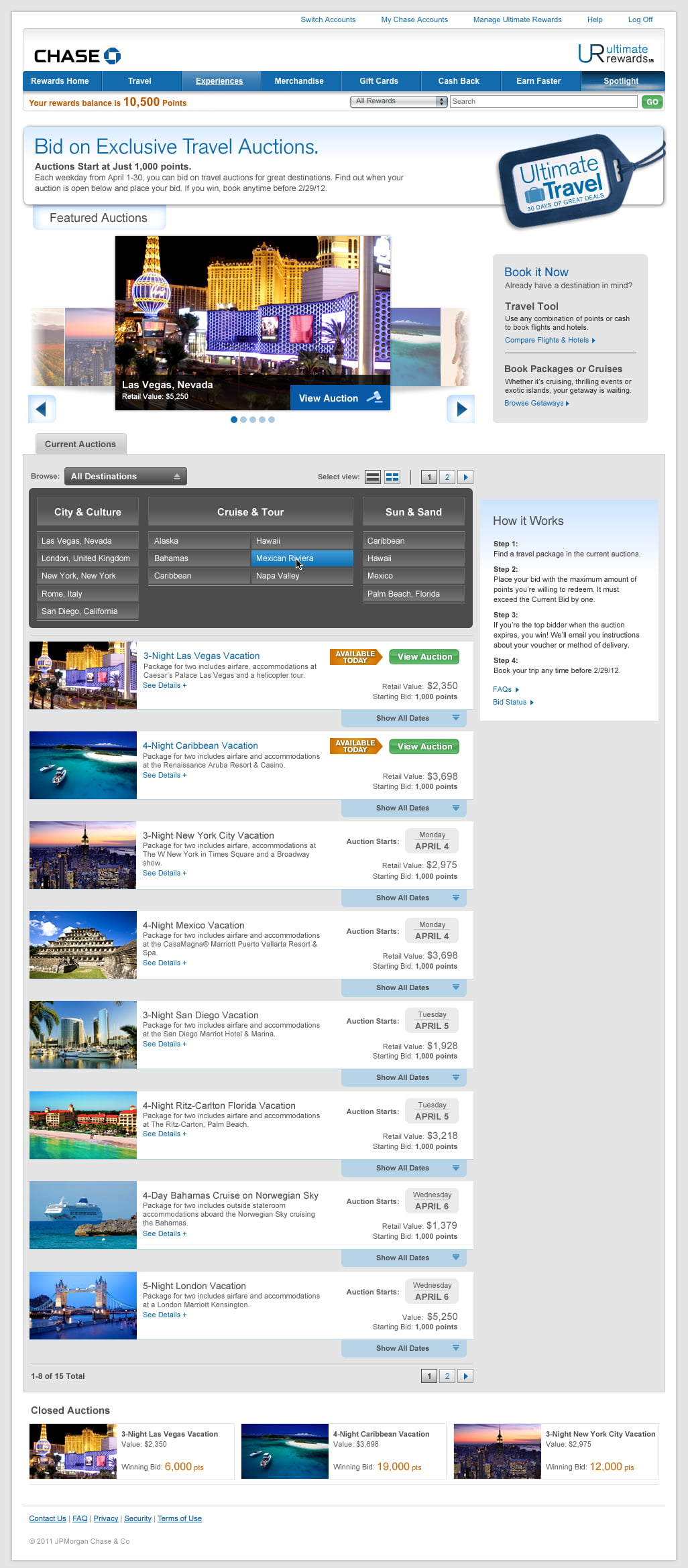Open the Experiences nav tab
This screenshot has width=688, height=1568.
pyautogui.click(x=221, y=81)
